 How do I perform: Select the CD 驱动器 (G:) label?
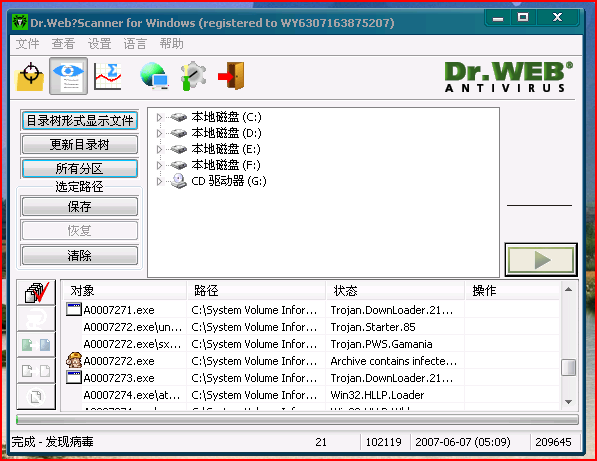pos(229,181)
